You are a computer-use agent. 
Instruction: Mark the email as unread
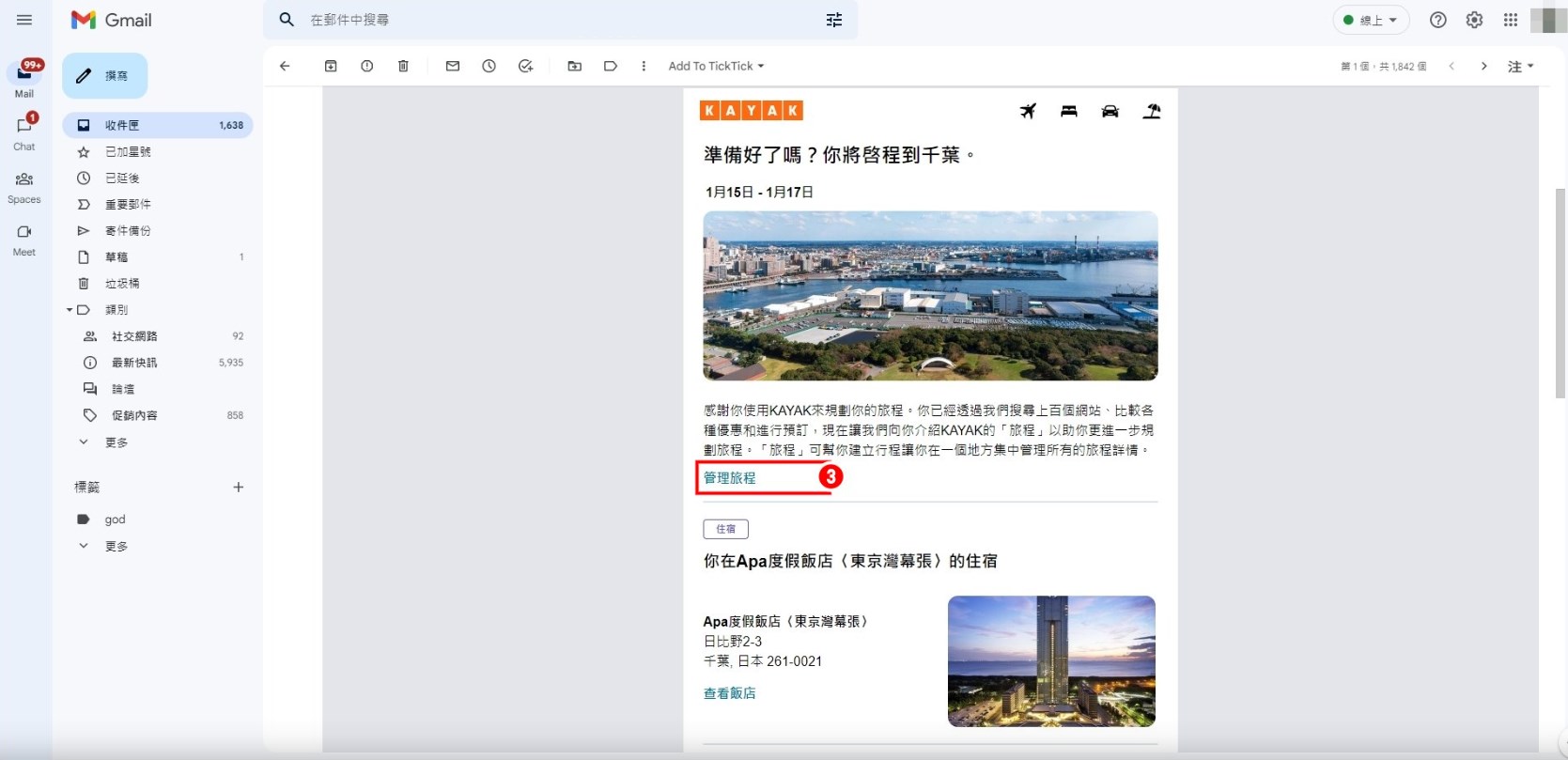coord(453,66)
